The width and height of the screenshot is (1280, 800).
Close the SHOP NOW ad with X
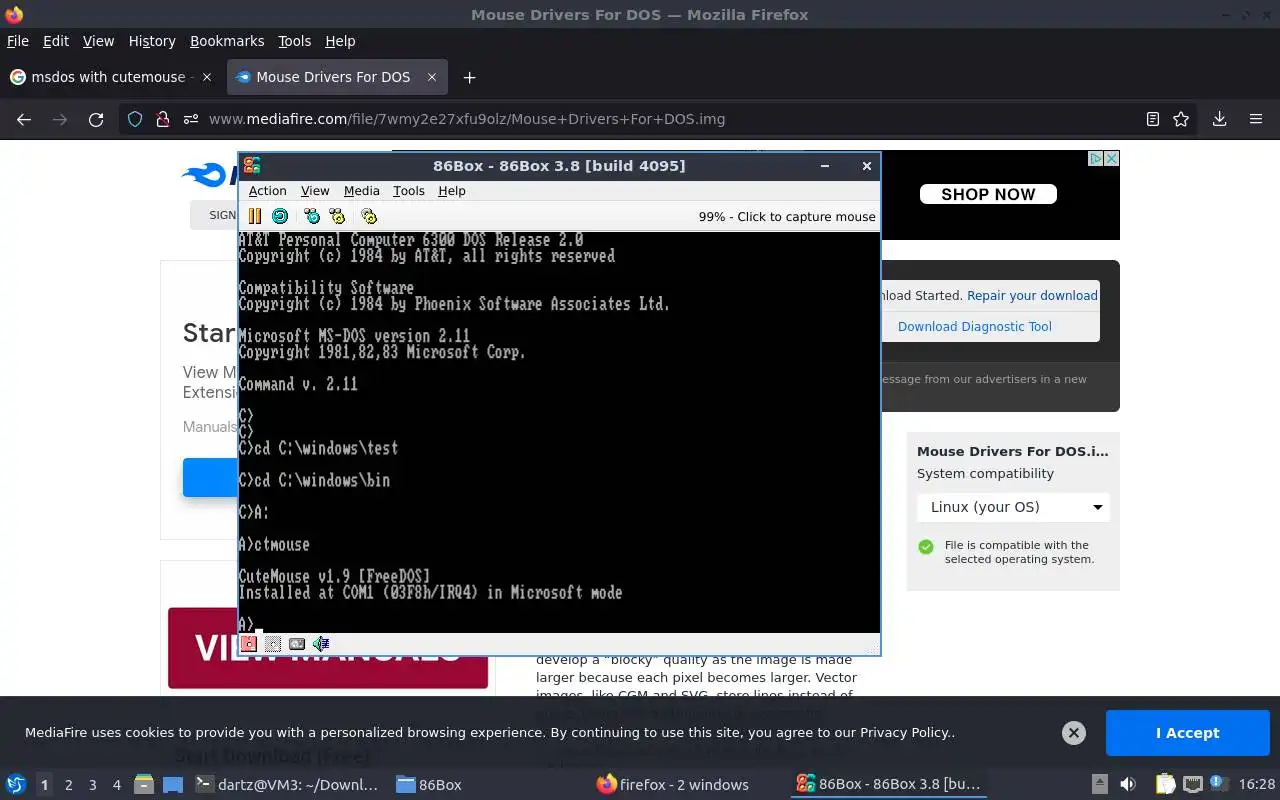[1111, 159]
